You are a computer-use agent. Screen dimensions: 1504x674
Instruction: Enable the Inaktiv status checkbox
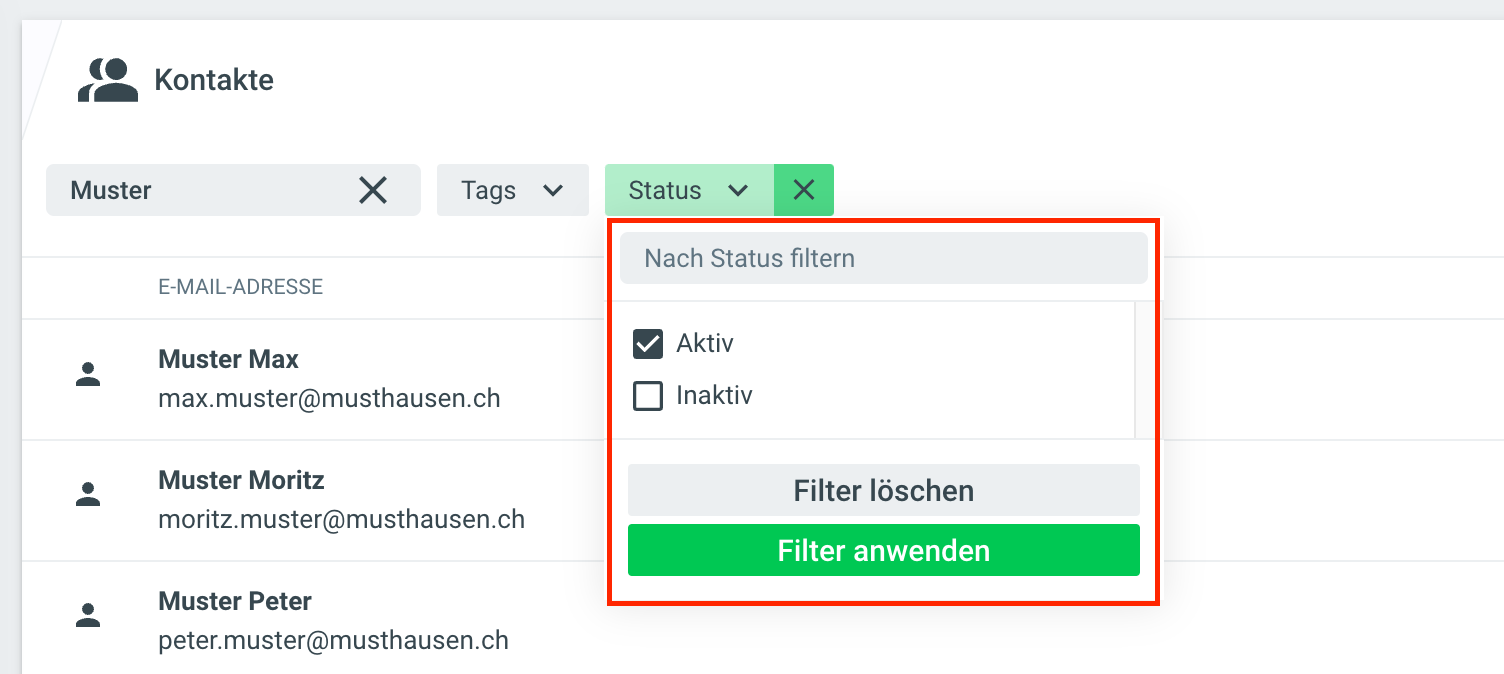coord(648,397)
